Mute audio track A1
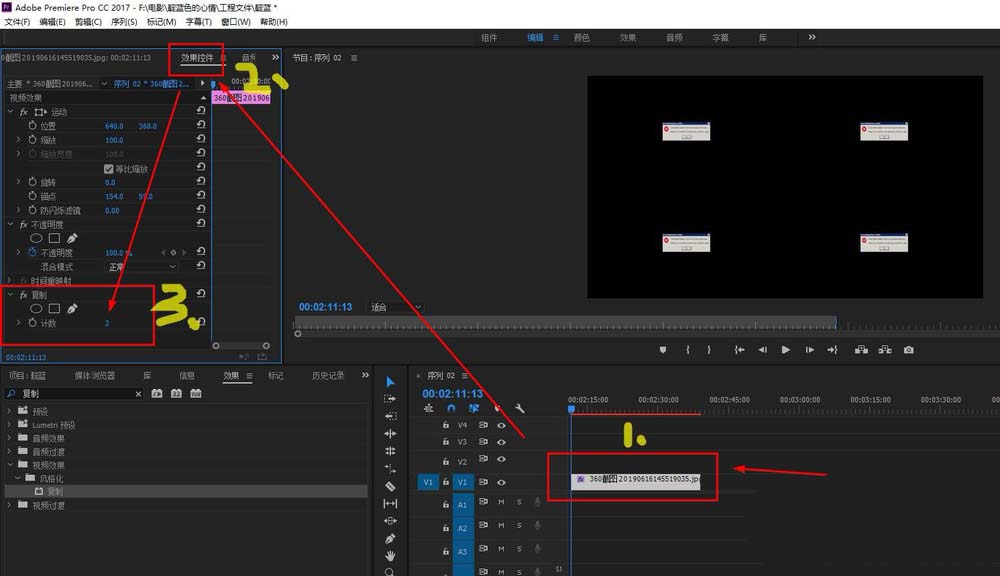Screen dimensions: 1000x576 tap(501, 502)
